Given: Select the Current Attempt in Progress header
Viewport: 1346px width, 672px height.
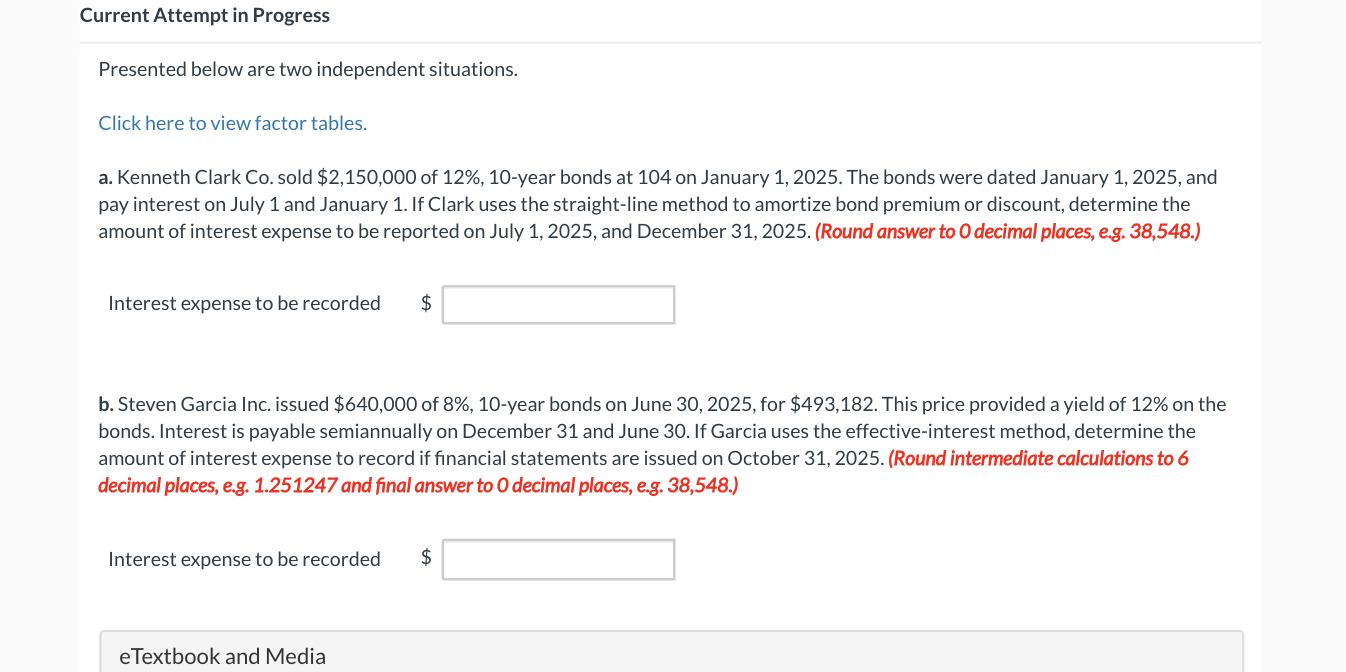Looking at the screenshot, I should [x=204, y=14].
